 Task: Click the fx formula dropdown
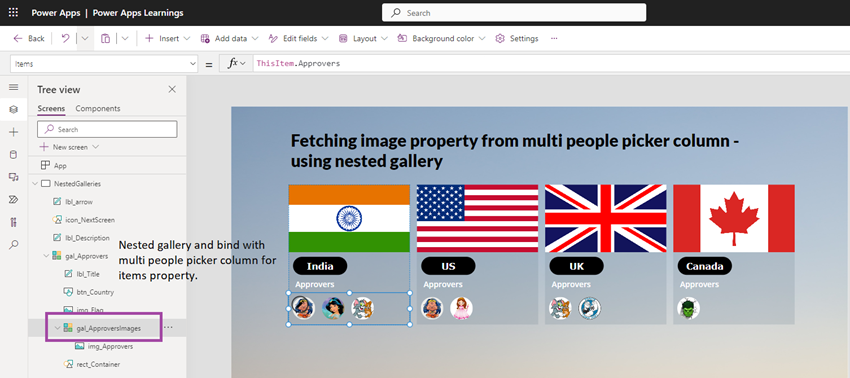236,63
